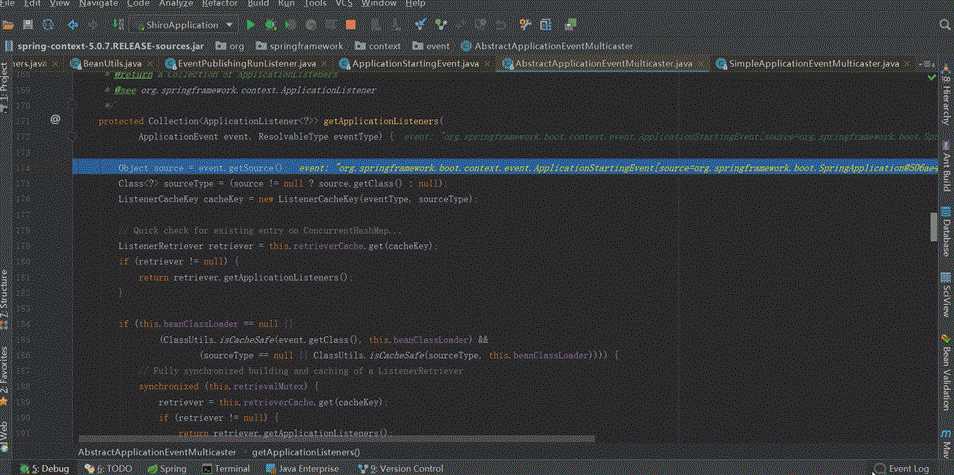Click the VCS update project icon
The width and height of the screenshot is (954, 475).
pos(420,25)
